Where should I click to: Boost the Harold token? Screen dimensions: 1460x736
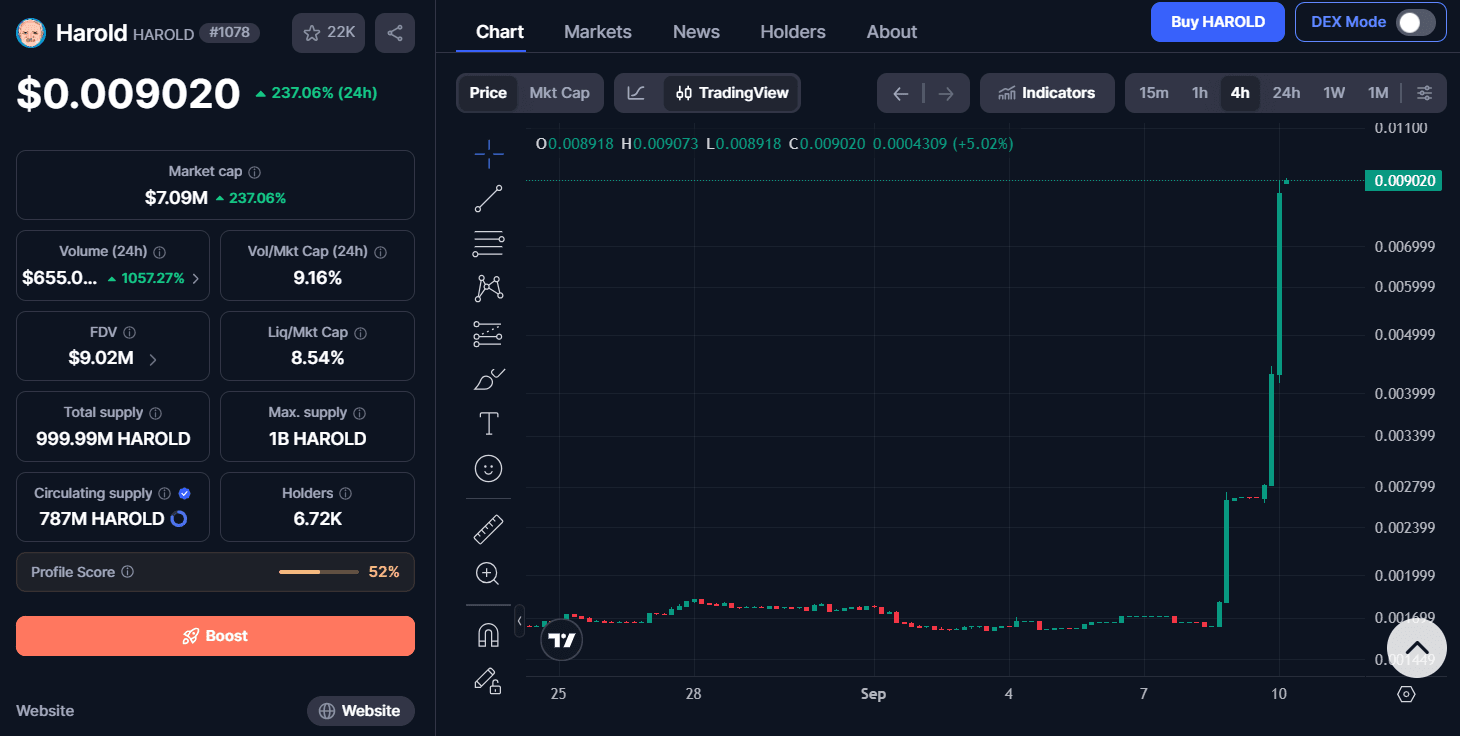coord(215,636)
